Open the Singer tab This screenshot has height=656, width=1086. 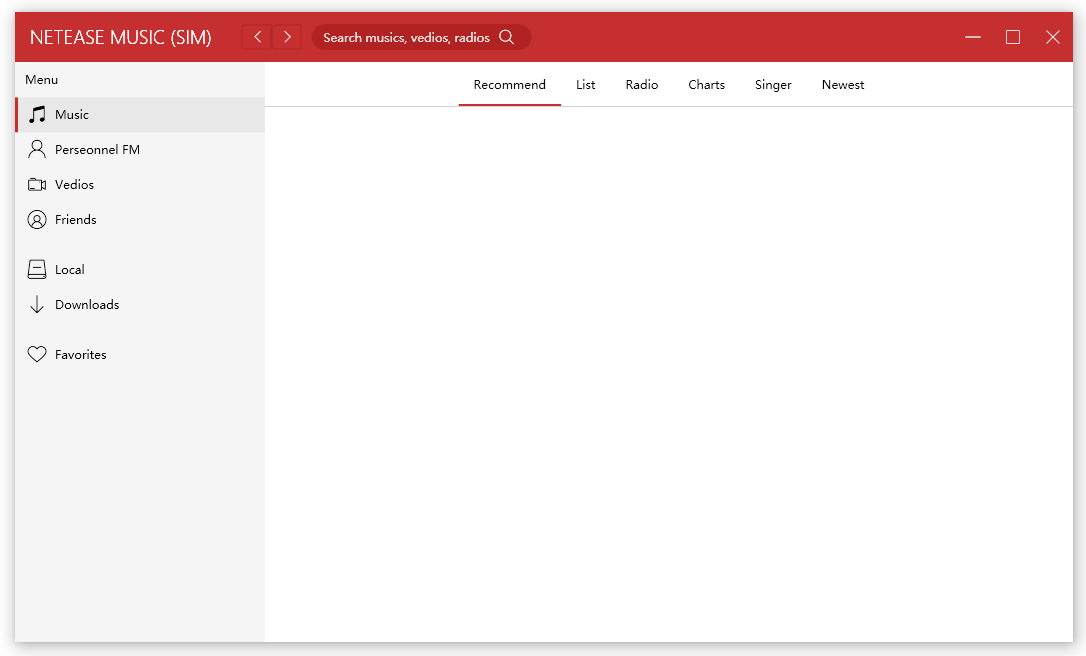773,85
